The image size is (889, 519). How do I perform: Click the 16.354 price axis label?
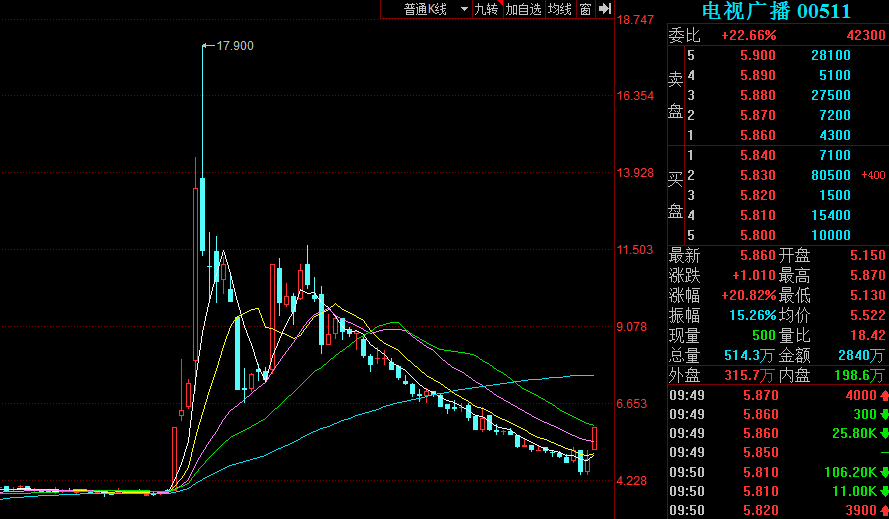click(635, 96)
